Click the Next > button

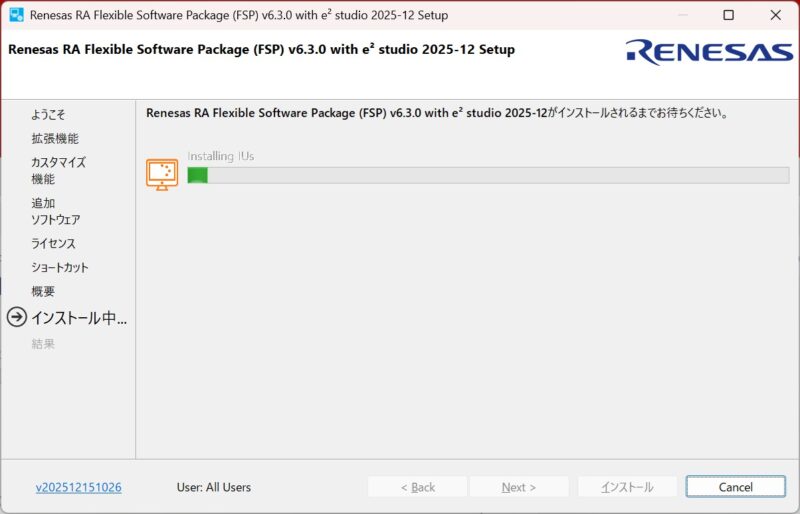[519, 487]
